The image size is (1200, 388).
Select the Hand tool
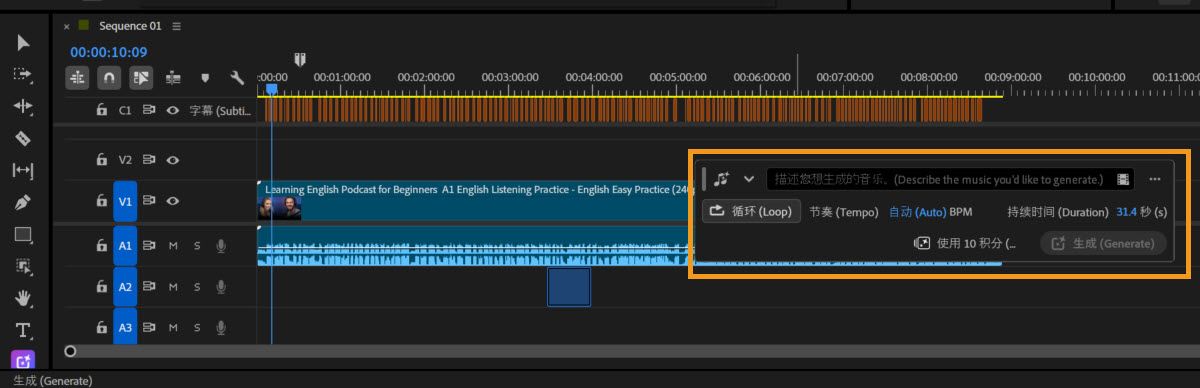tap(23, 298)
